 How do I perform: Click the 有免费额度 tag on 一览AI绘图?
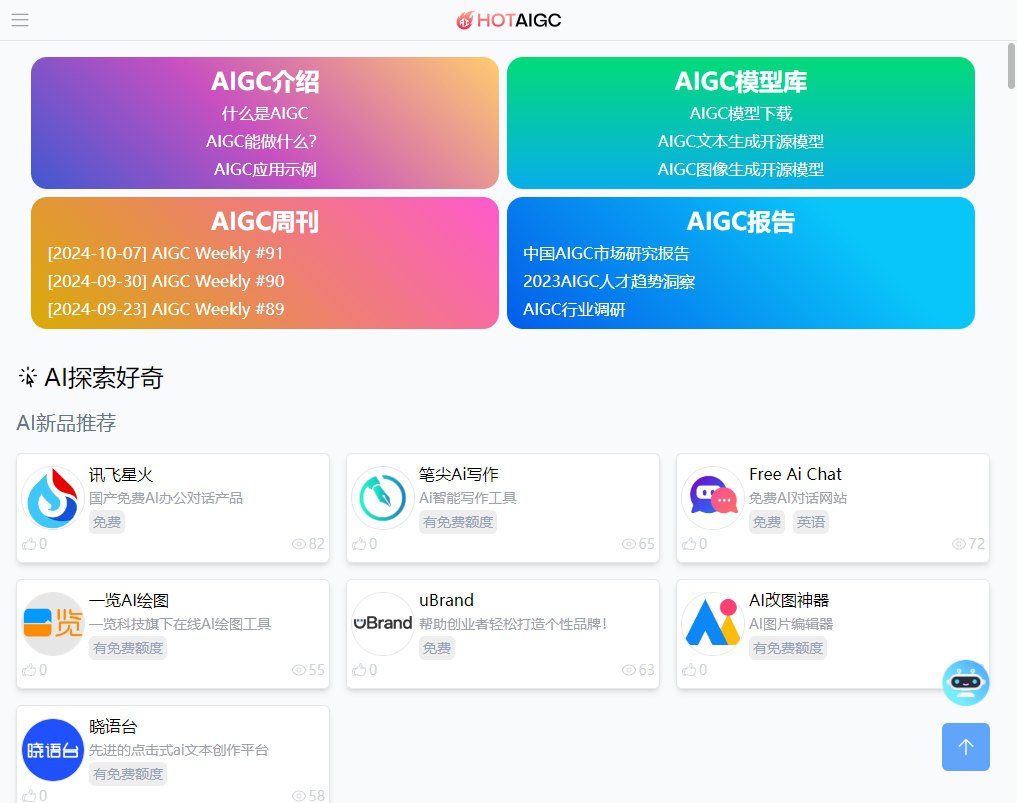[x=128, y=648]
